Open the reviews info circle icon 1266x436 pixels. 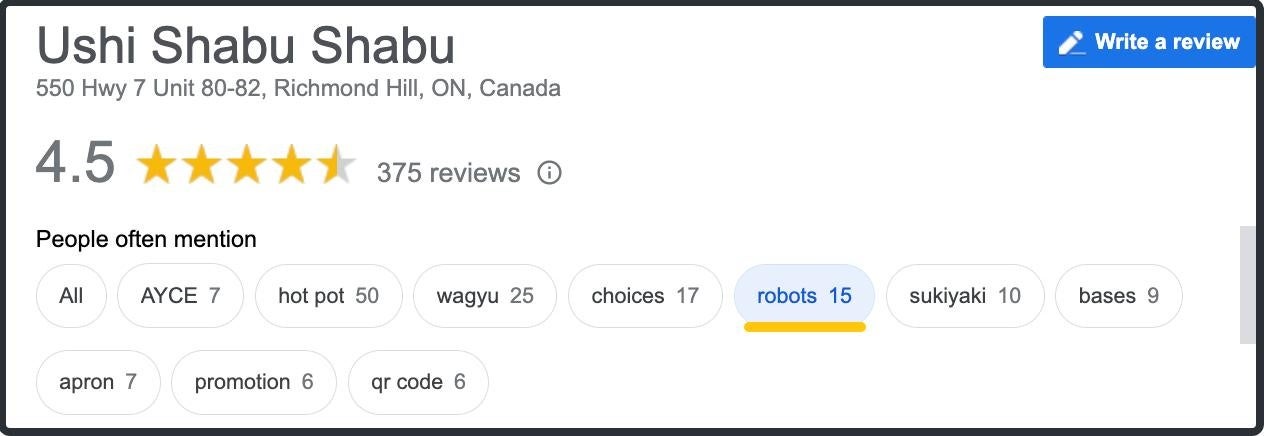click(x=549, y=173)
